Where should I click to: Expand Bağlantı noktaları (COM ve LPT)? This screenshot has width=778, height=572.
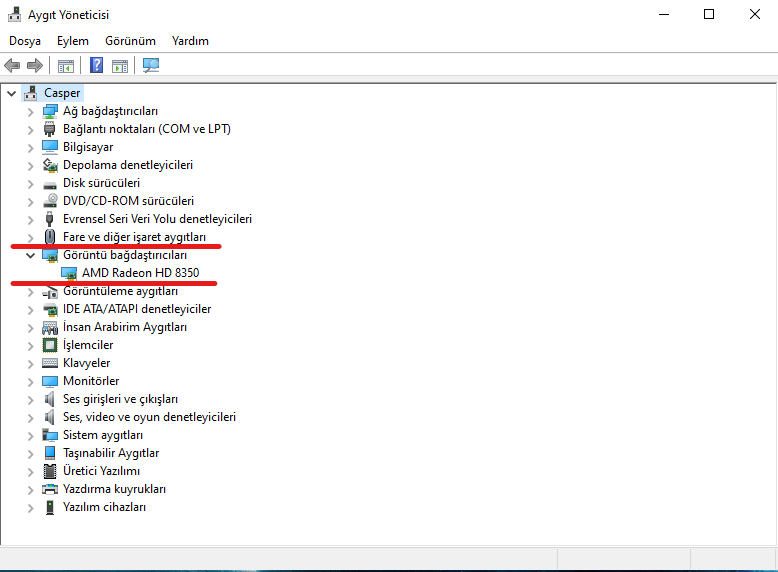coord(30,130)
